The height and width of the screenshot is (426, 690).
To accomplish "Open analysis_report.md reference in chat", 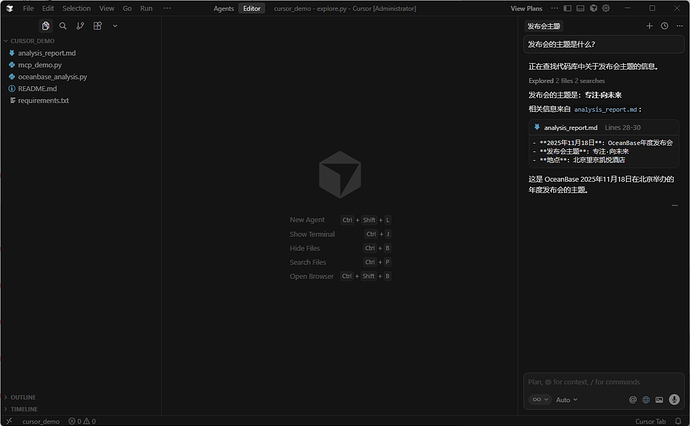I will pos(570,128).
